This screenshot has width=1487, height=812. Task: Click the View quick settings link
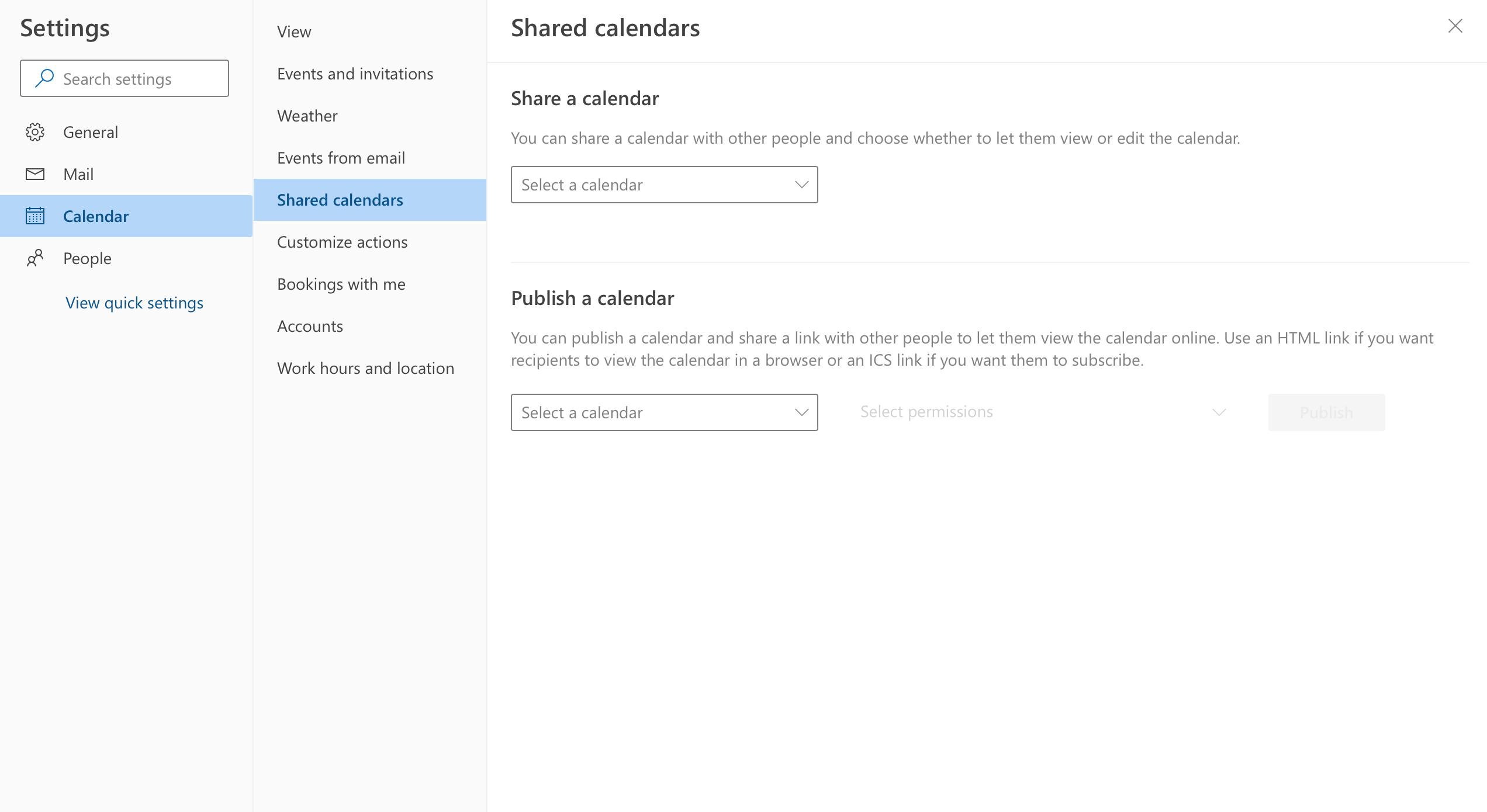pyautogui.click(x=134, y=303)
